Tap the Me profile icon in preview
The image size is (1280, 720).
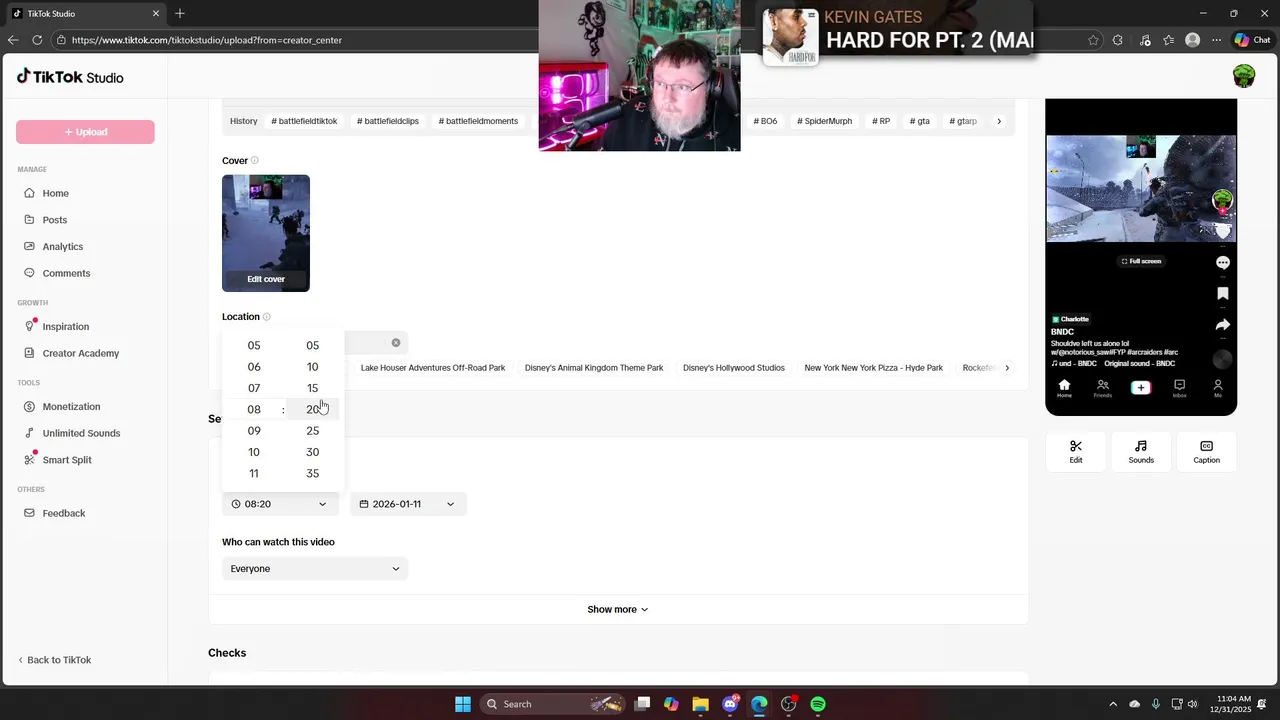[1217, 388]
